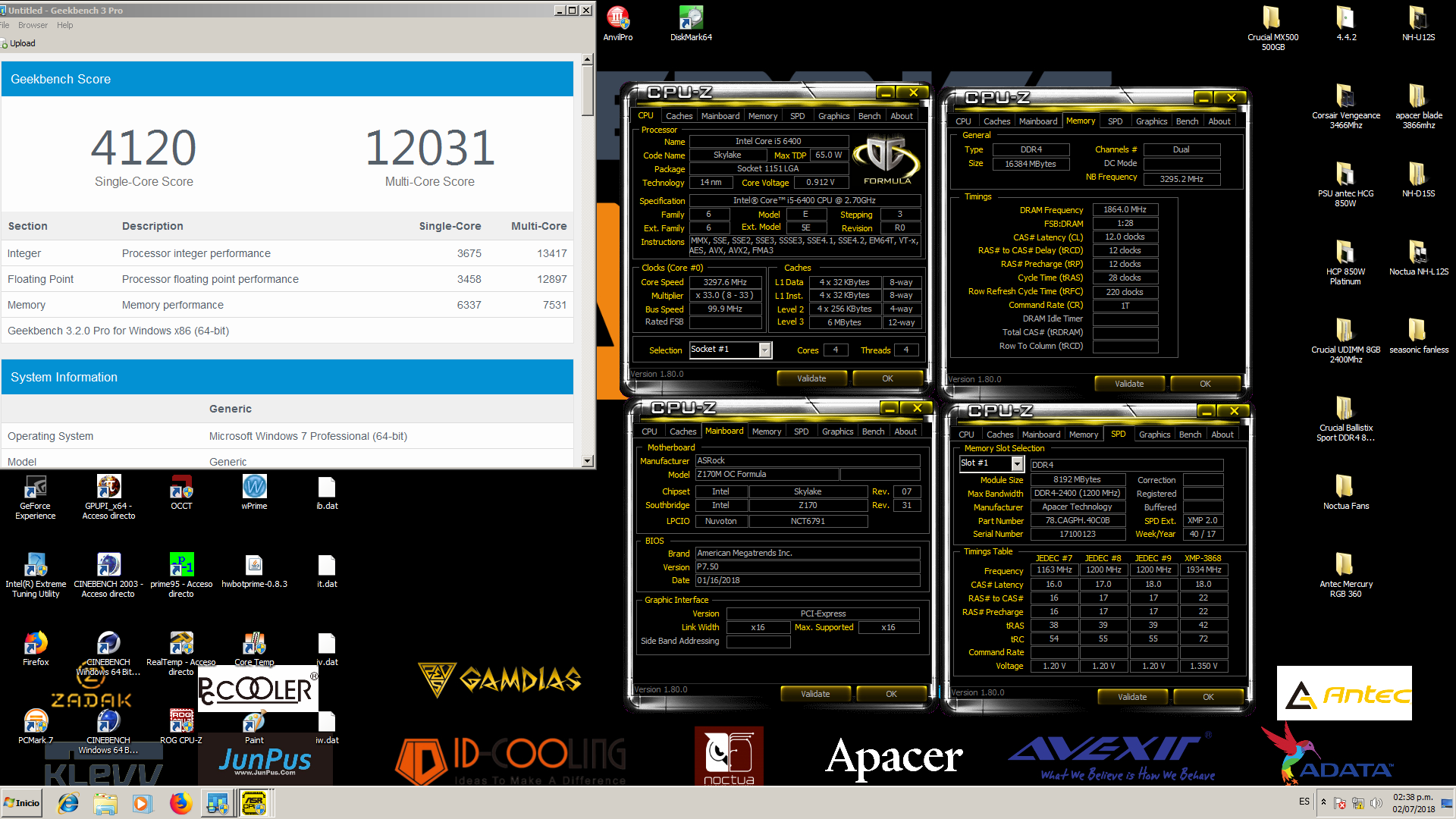Open SPD tab in CPU-Z Memory window

click(x=1115, y=121)
